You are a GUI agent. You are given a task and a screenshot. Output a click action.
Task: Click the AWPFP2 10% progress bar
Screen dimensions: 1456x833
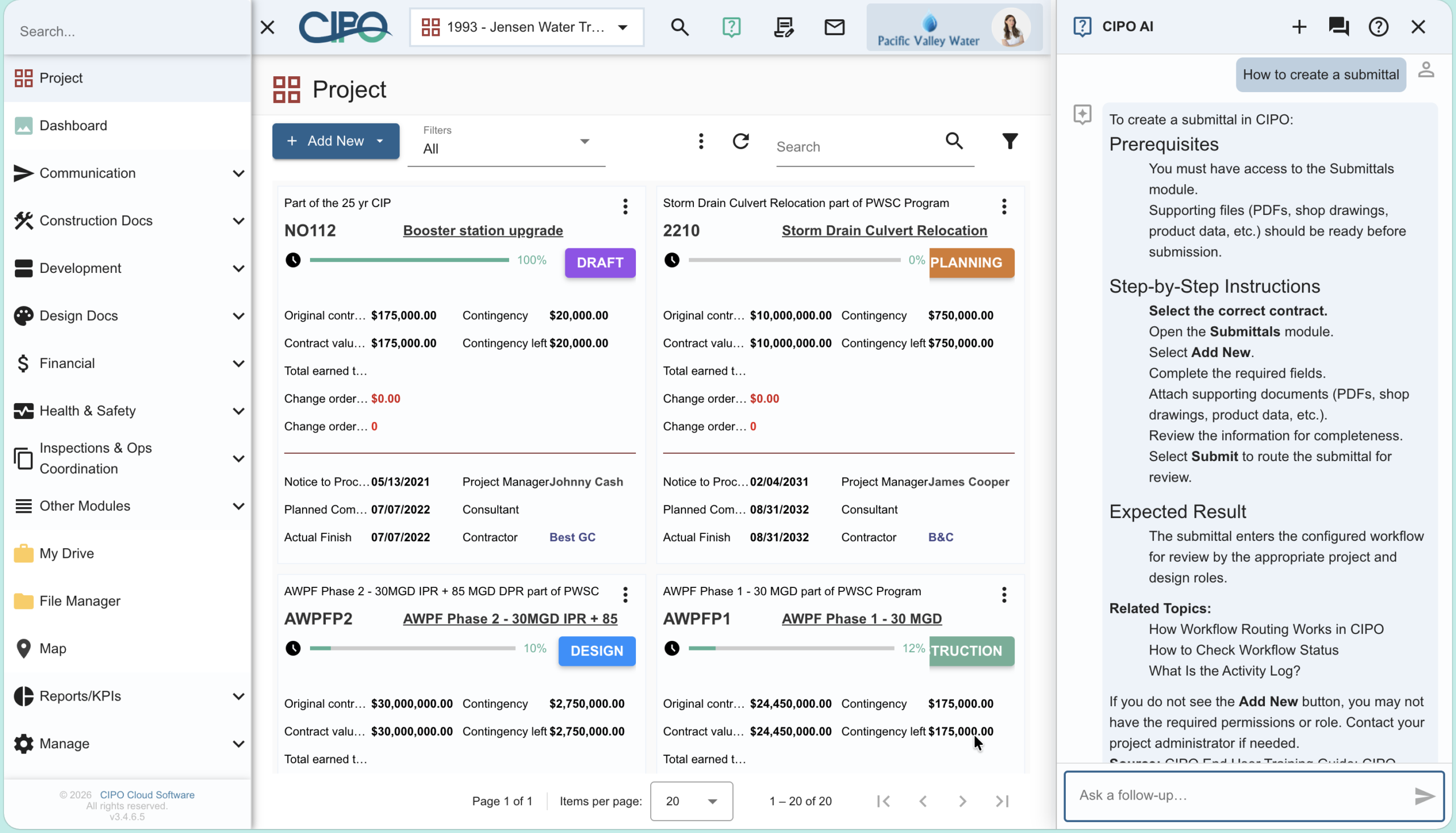pos(412,649)
